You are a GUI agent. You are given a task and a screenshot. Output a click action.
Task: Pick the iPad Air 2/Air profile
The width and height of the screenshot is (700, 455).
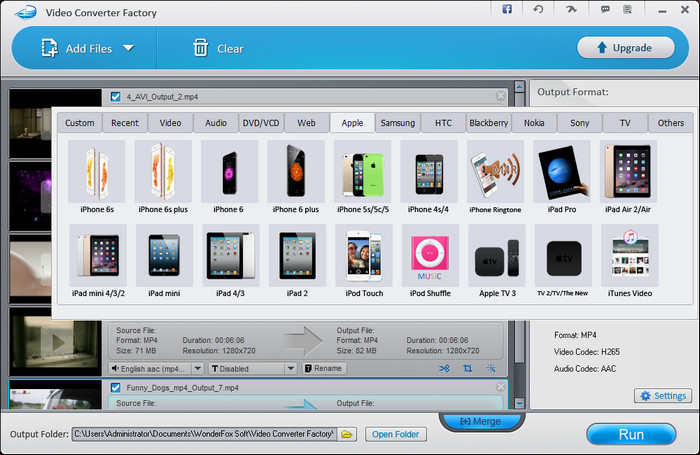[x=628, y=177]
